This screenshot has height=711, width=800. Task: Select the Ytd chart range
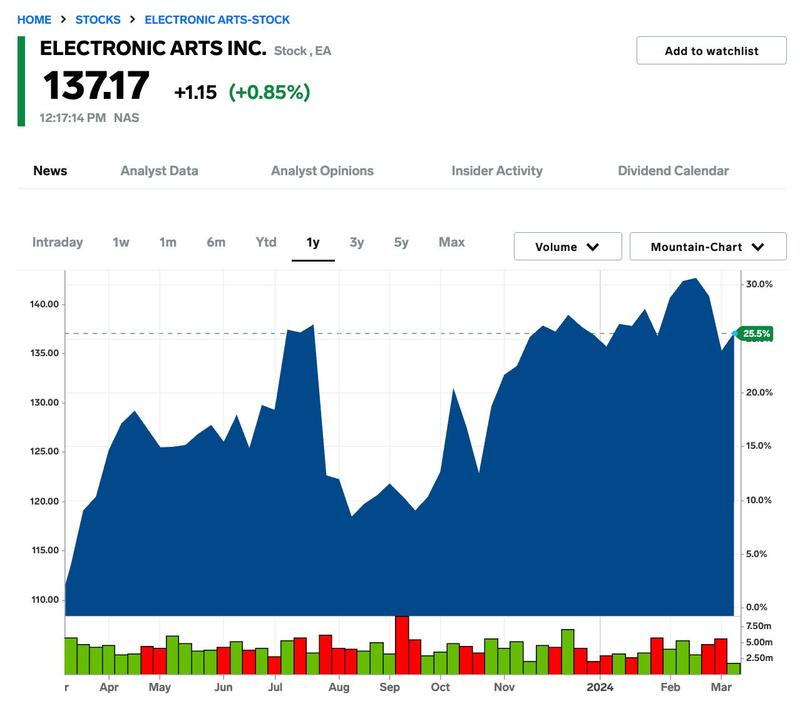click(x=266, y=242)
